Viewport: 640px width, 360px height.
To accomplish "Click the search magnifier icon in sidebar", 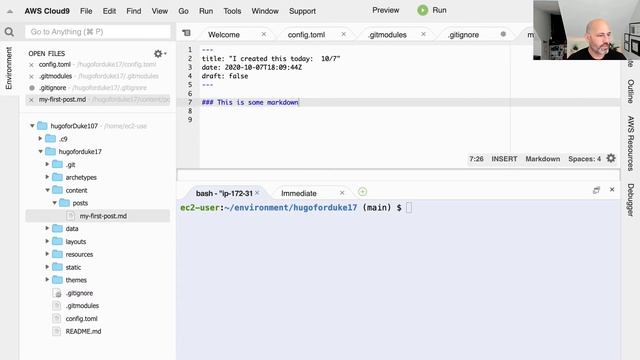I will click(x=9, y=32).
